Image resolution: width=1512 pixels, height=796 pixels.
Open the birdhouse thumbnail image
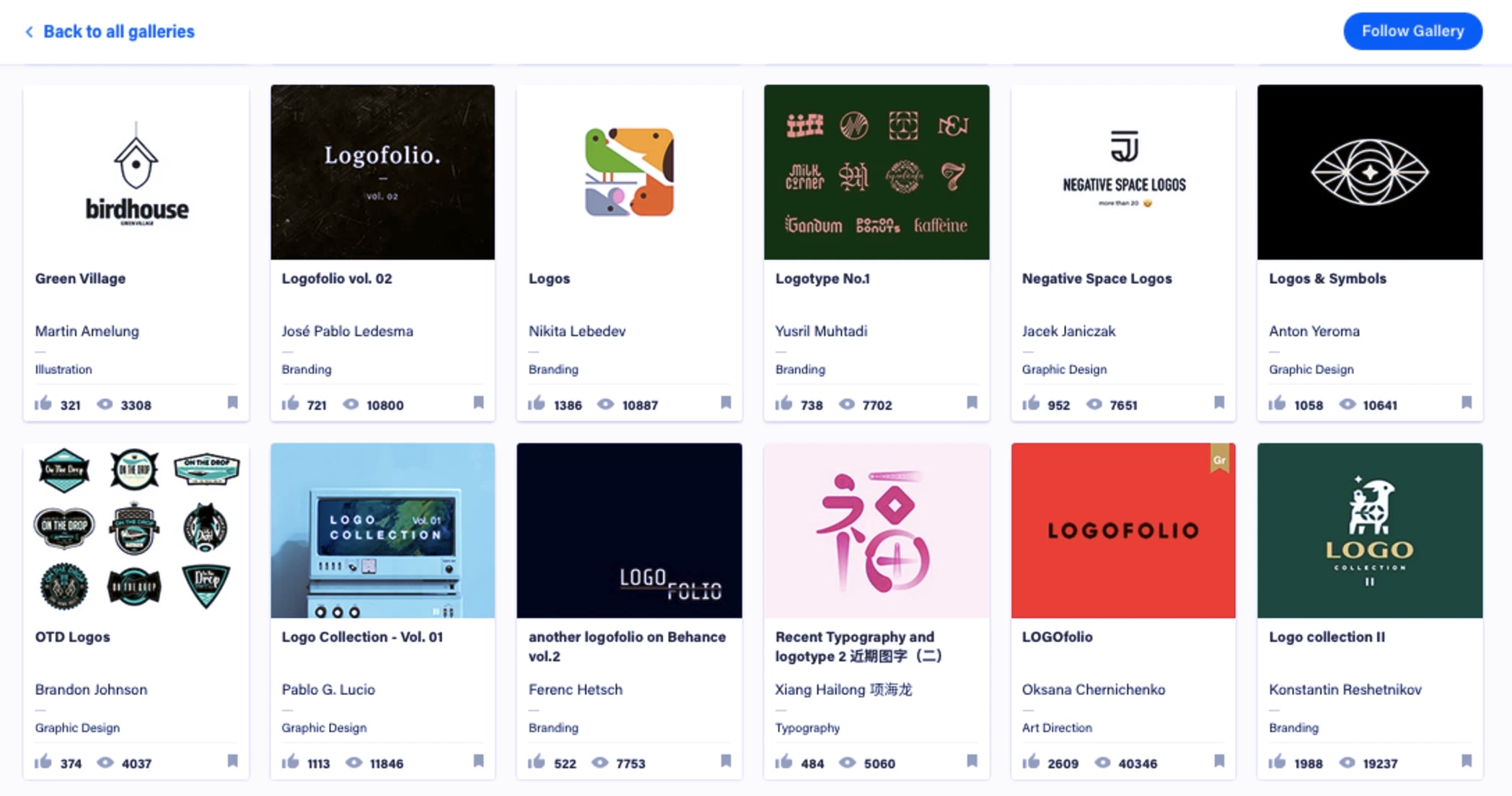coord(136,172)
